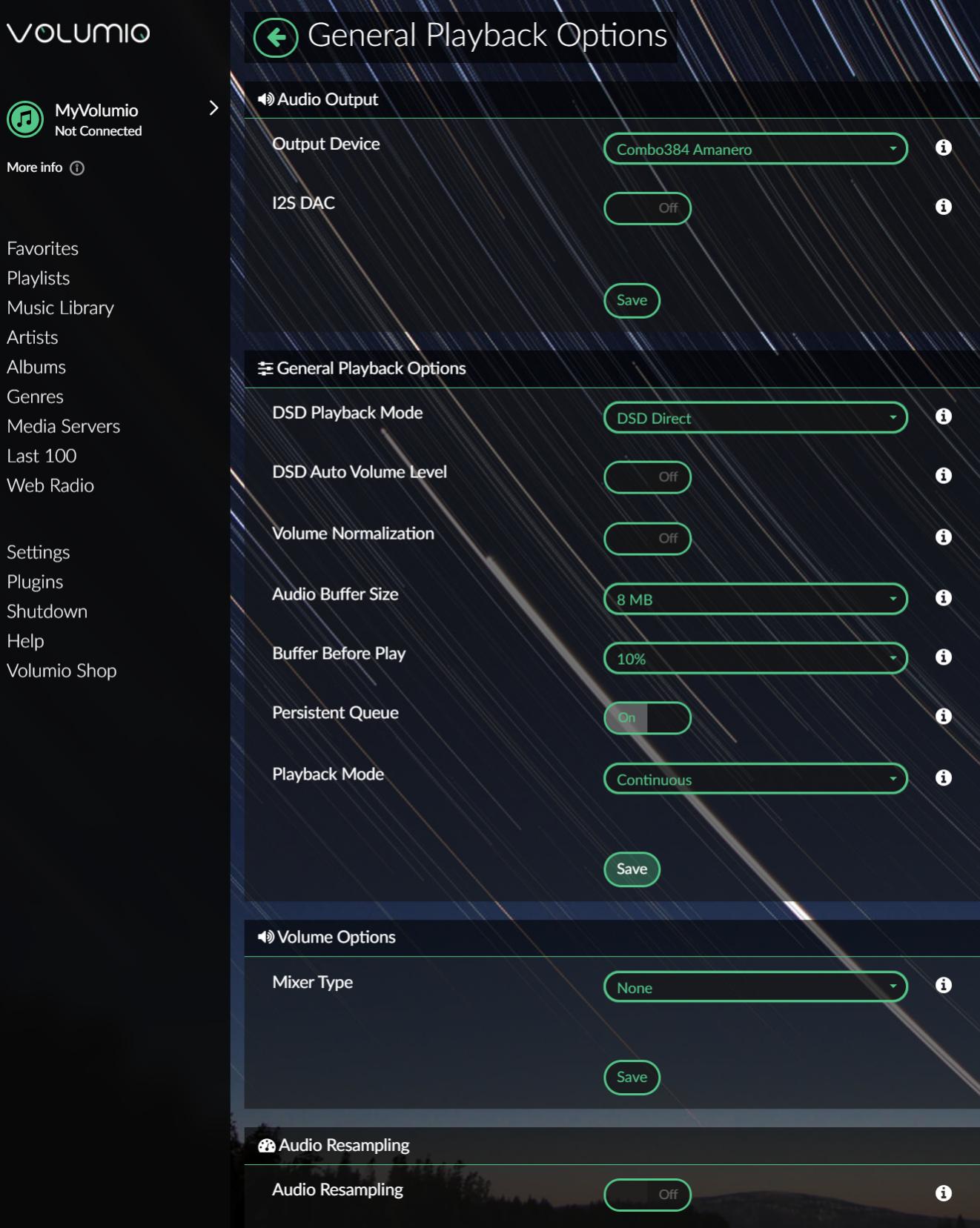Open the Mixer Type dropdown
Viewport: 980px width, 1228px height.
756,987
